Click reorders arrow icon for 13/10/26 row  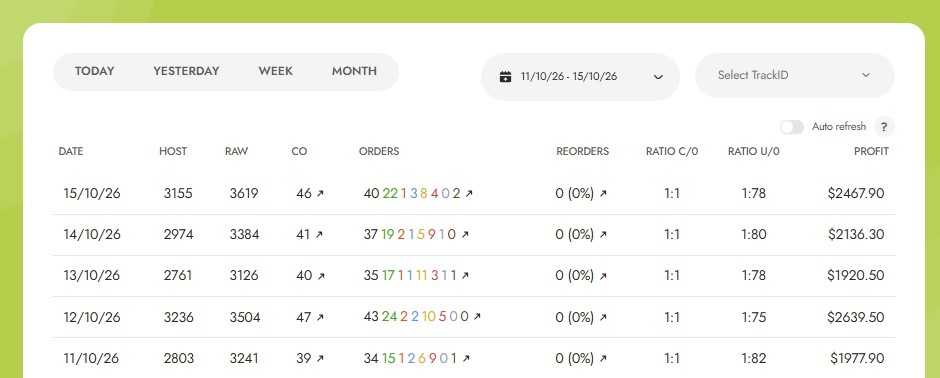tap(602, 276)
